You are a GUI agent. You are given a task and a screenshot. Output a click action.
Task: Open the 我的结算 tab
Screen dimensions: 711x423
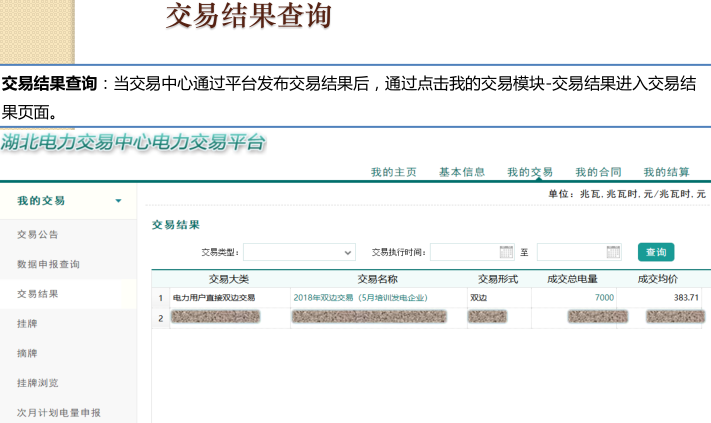666,172
